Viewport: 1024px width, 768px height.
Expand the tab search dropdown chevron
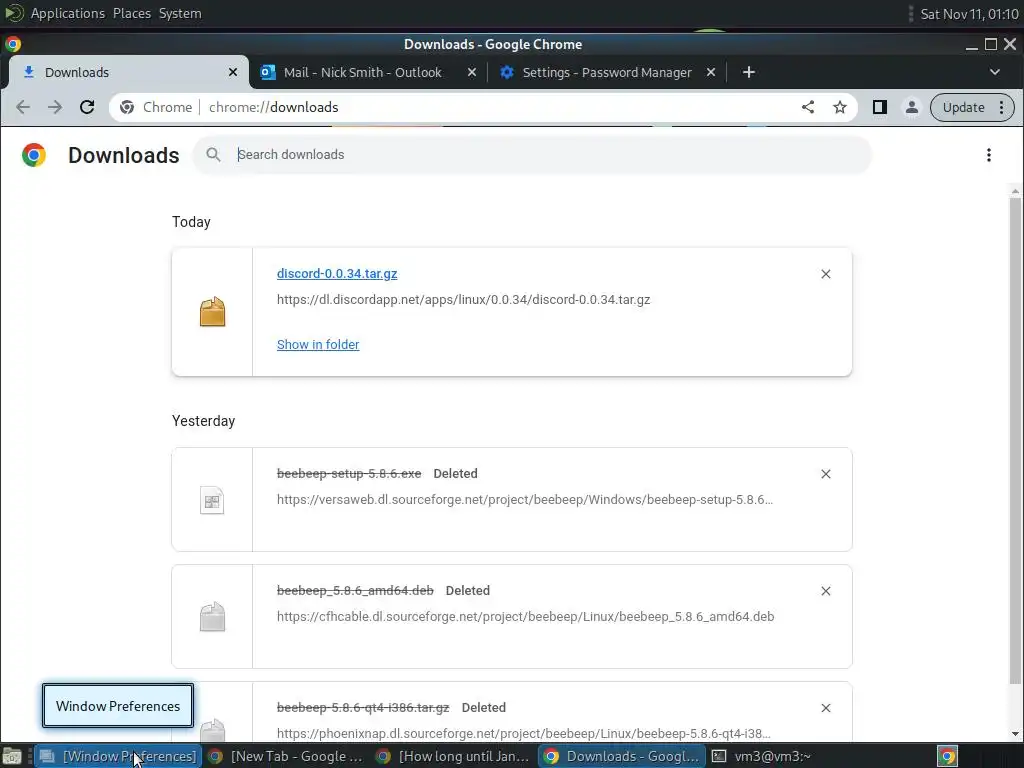coord(995,72)
